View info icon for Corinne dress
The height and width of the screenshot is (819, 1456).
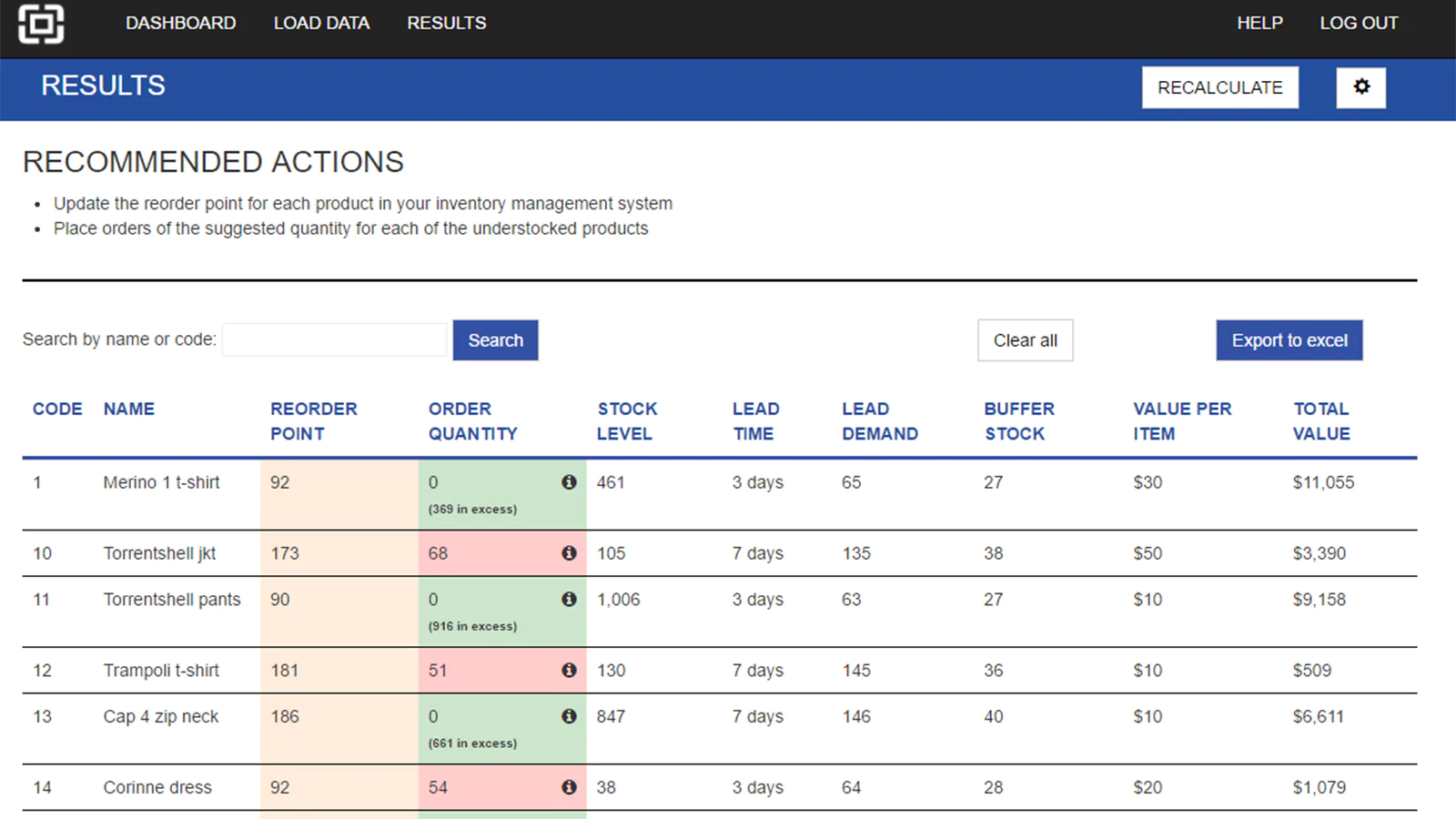[569, 788]
